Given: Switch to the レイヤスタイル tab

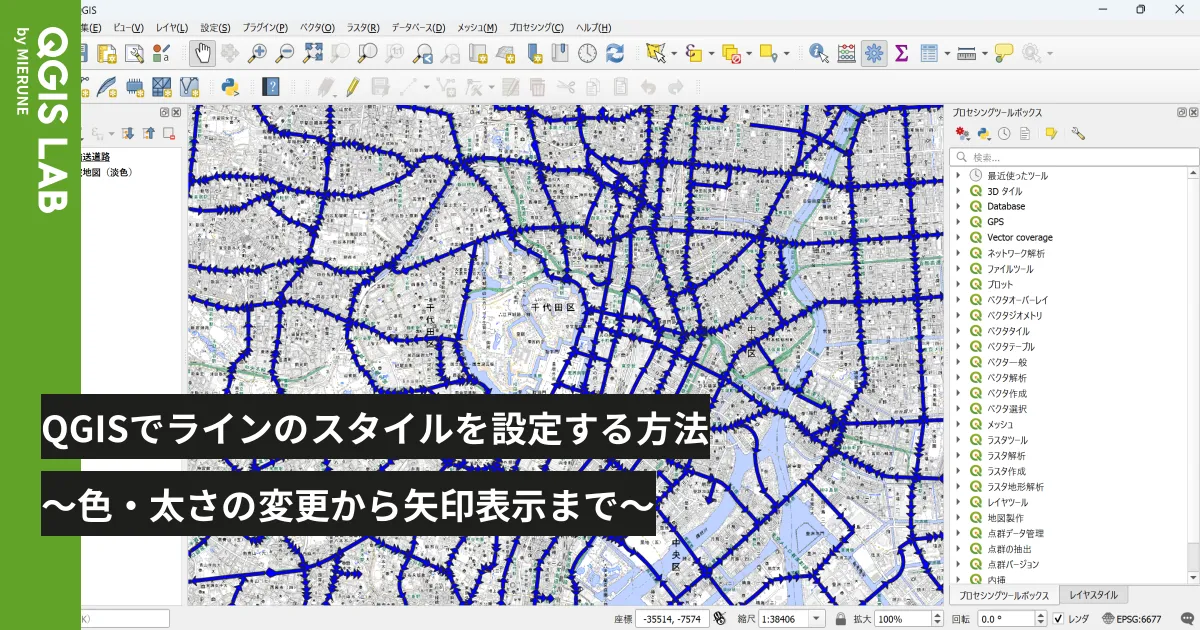Looking at the screenshot, I should tap(1095, 595).
